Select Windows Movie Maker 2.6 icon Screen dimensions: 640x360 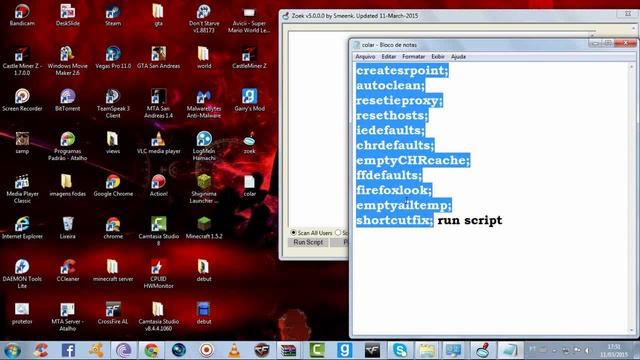point(68,61)
